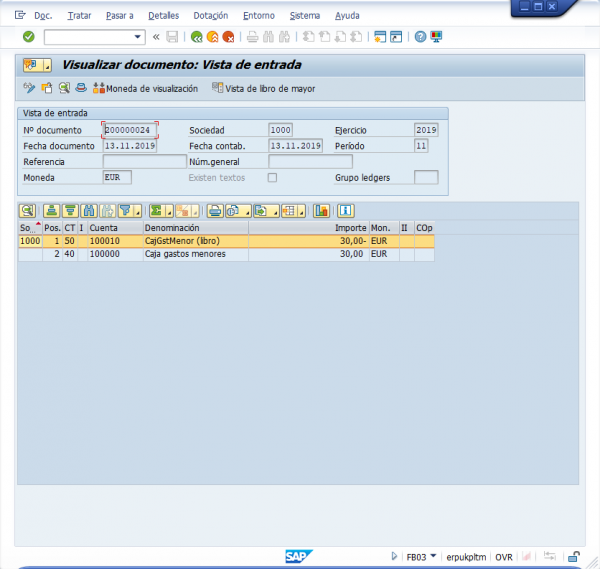The width and height of the screenshot is (600, 569).
Task: Open the Doc. menu
Action: click(43, 16)
